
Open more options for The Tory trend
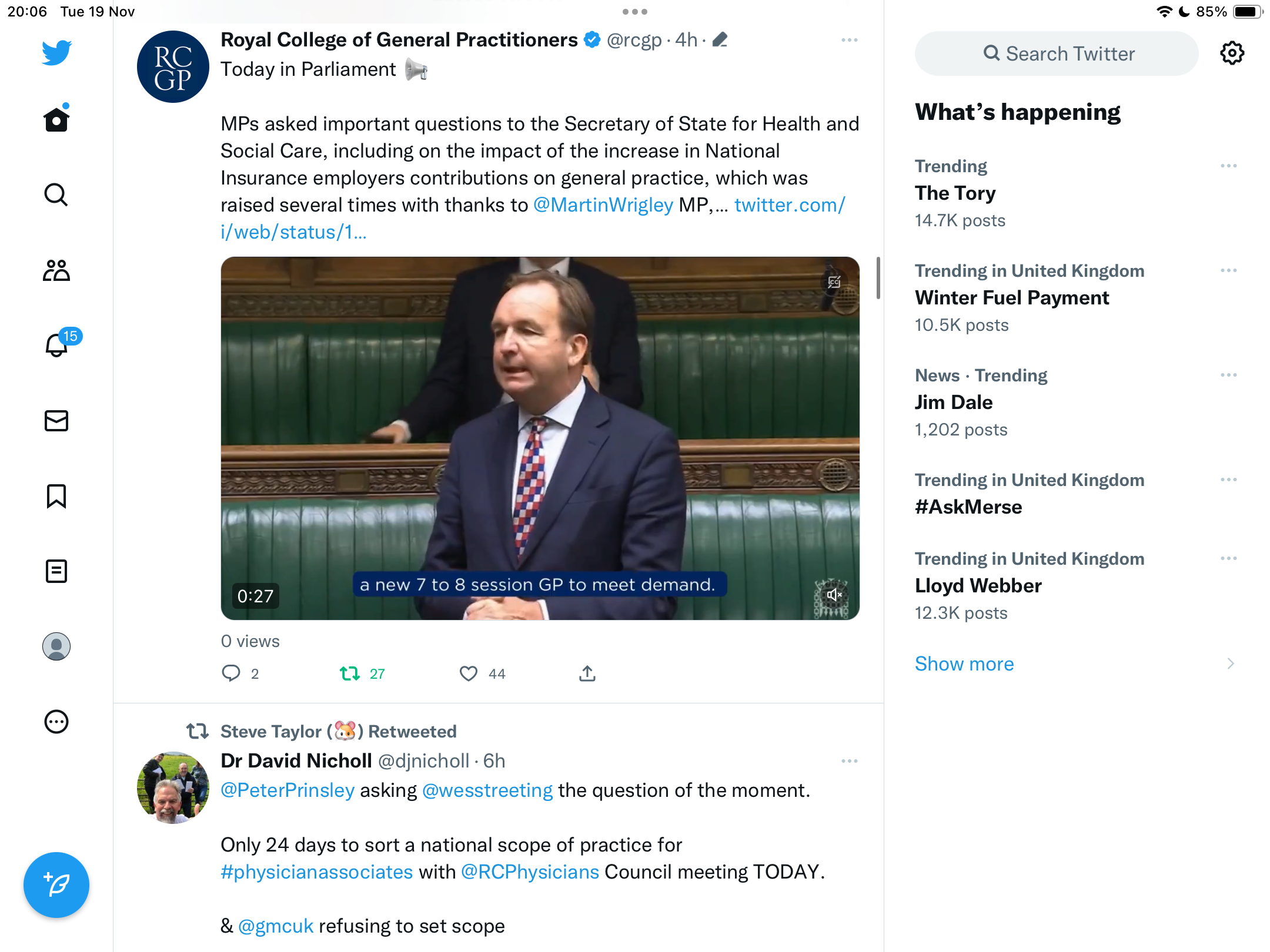coord(1229,166)
